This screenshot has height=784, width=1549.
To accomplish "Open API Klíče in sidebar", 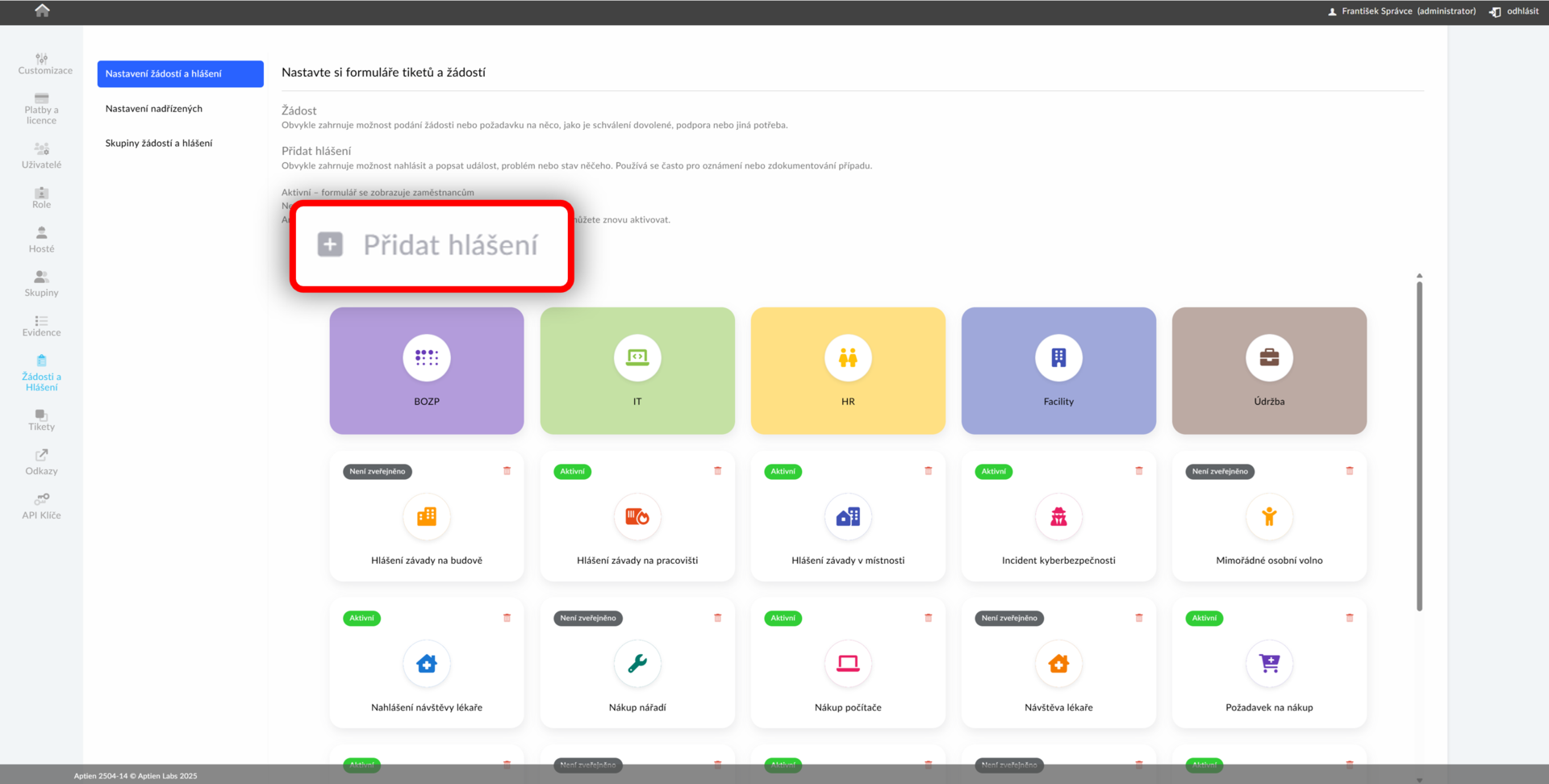I will point(41,507).
